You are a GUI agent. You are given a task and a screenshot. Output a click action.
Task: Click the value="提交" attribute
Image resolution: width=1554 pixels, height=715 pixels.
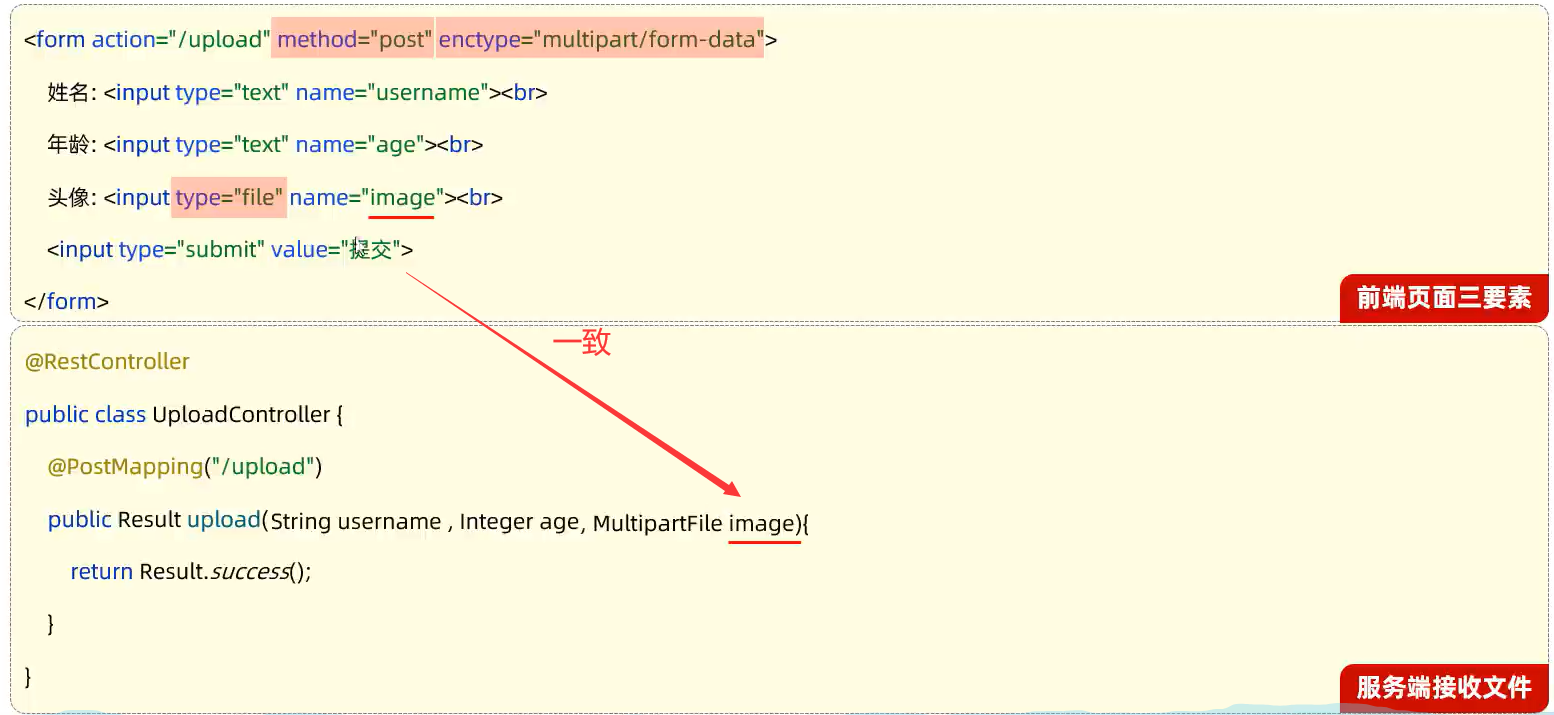pyautogui.click(x=335, y=250)
